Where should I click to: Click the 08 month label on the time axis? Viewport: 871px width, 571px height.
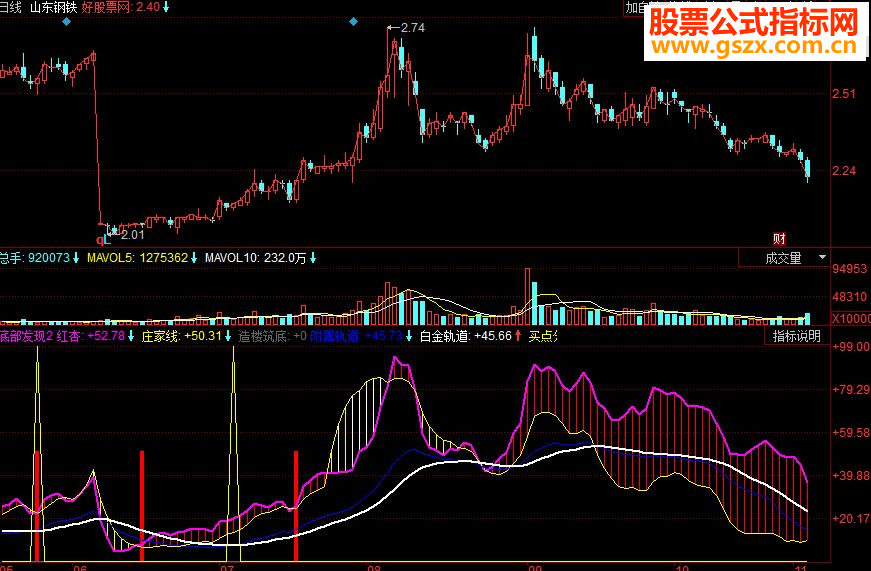tap(374, 568)
